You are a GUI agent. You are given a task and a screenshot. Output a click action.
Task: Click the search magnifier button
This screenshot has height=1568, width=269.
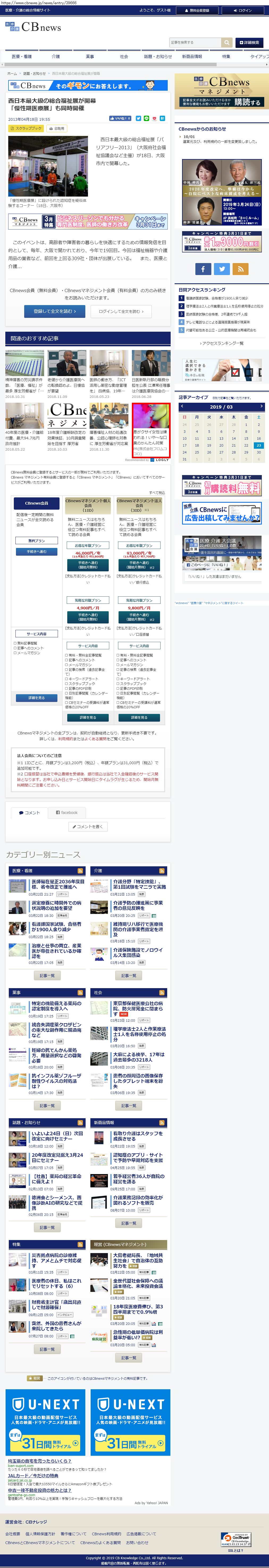[227, 43]
